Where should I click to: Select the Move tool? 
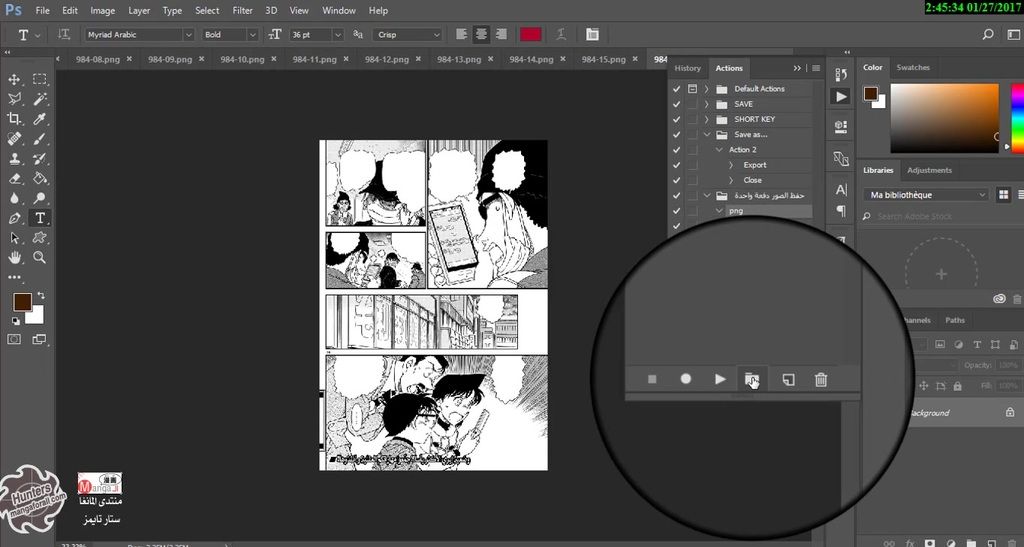[x=14, y=80]
